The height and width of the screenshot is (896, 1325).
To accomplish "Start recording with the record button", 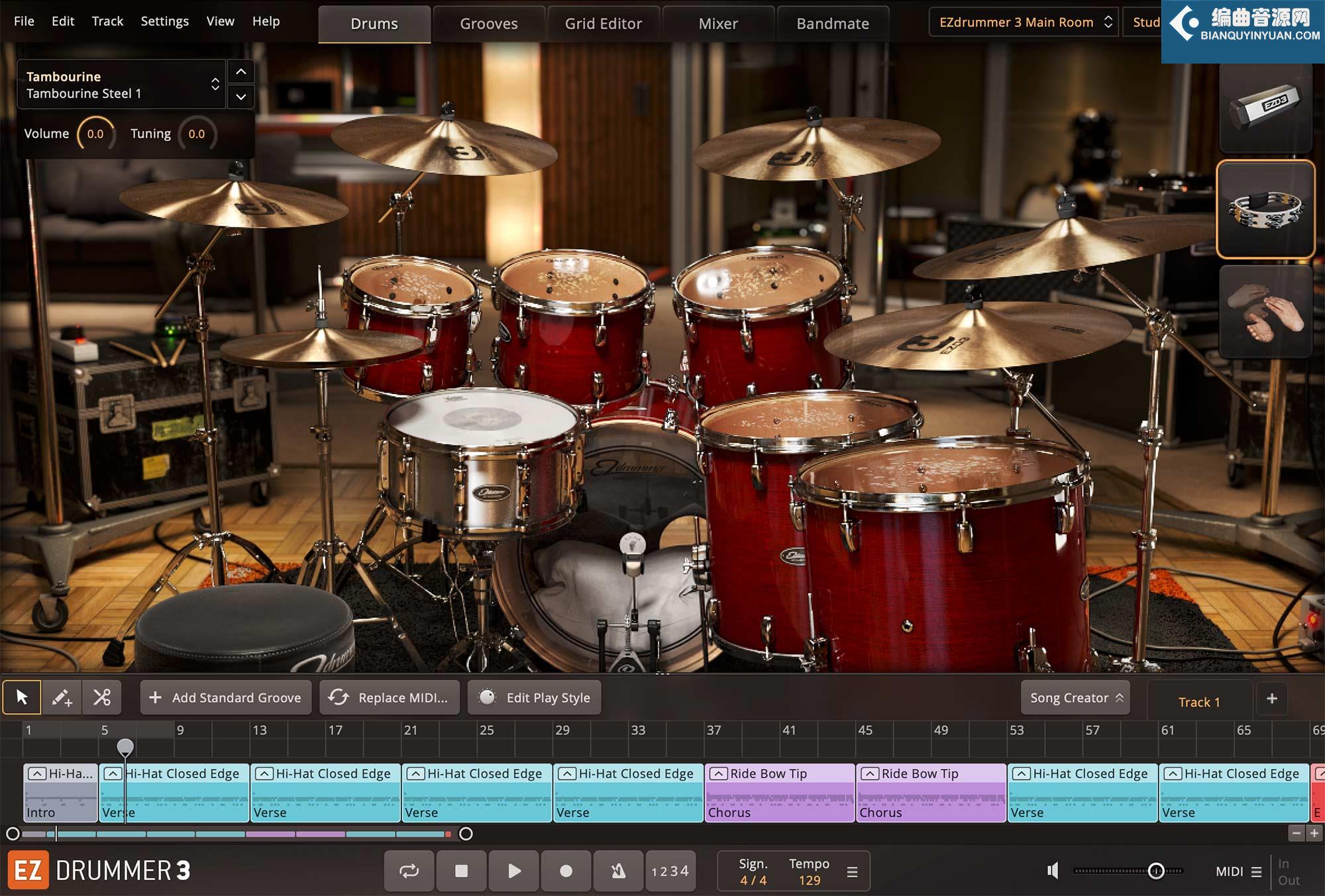I will point(566,871).
